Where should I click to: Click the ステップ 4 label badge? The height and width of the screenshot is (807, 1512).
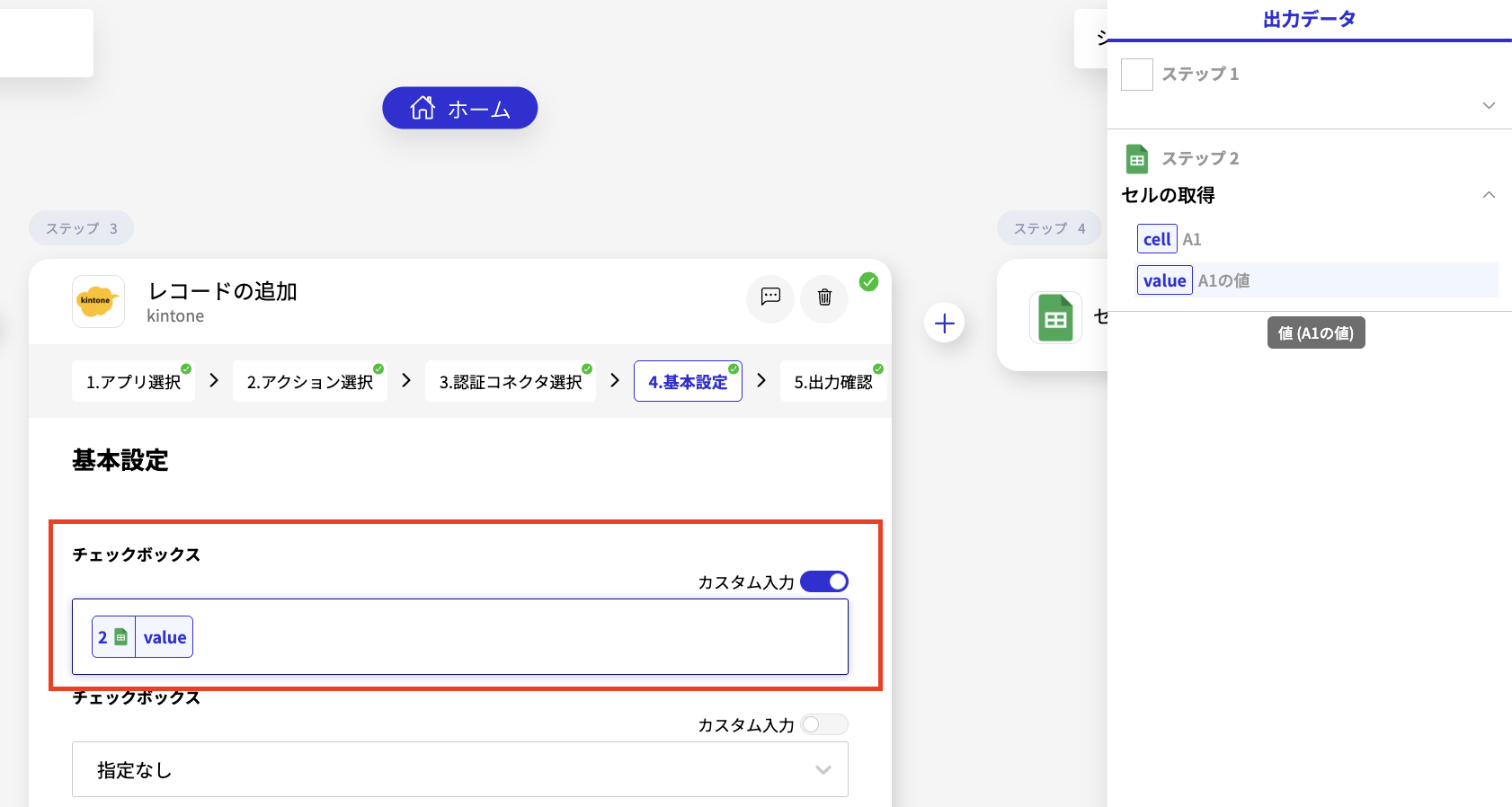[1049, 228]
